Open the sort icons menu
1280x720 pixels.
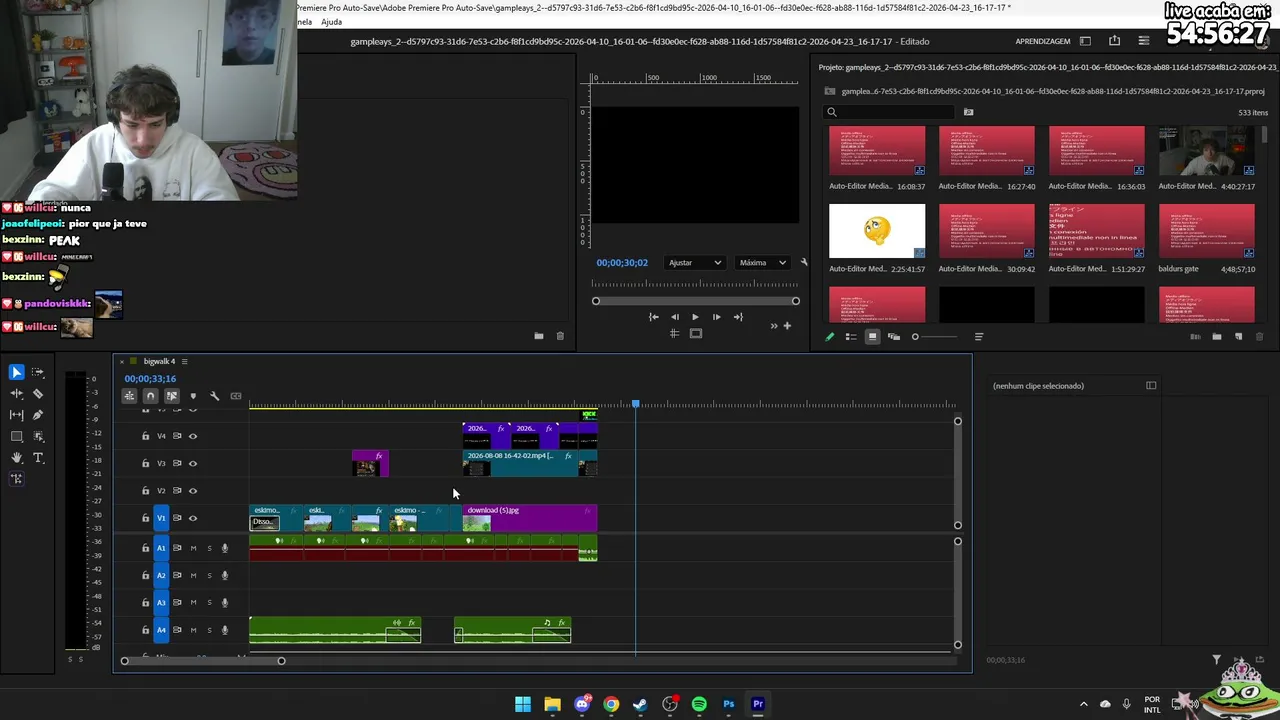pyautogui.click(x=979, y=337)
